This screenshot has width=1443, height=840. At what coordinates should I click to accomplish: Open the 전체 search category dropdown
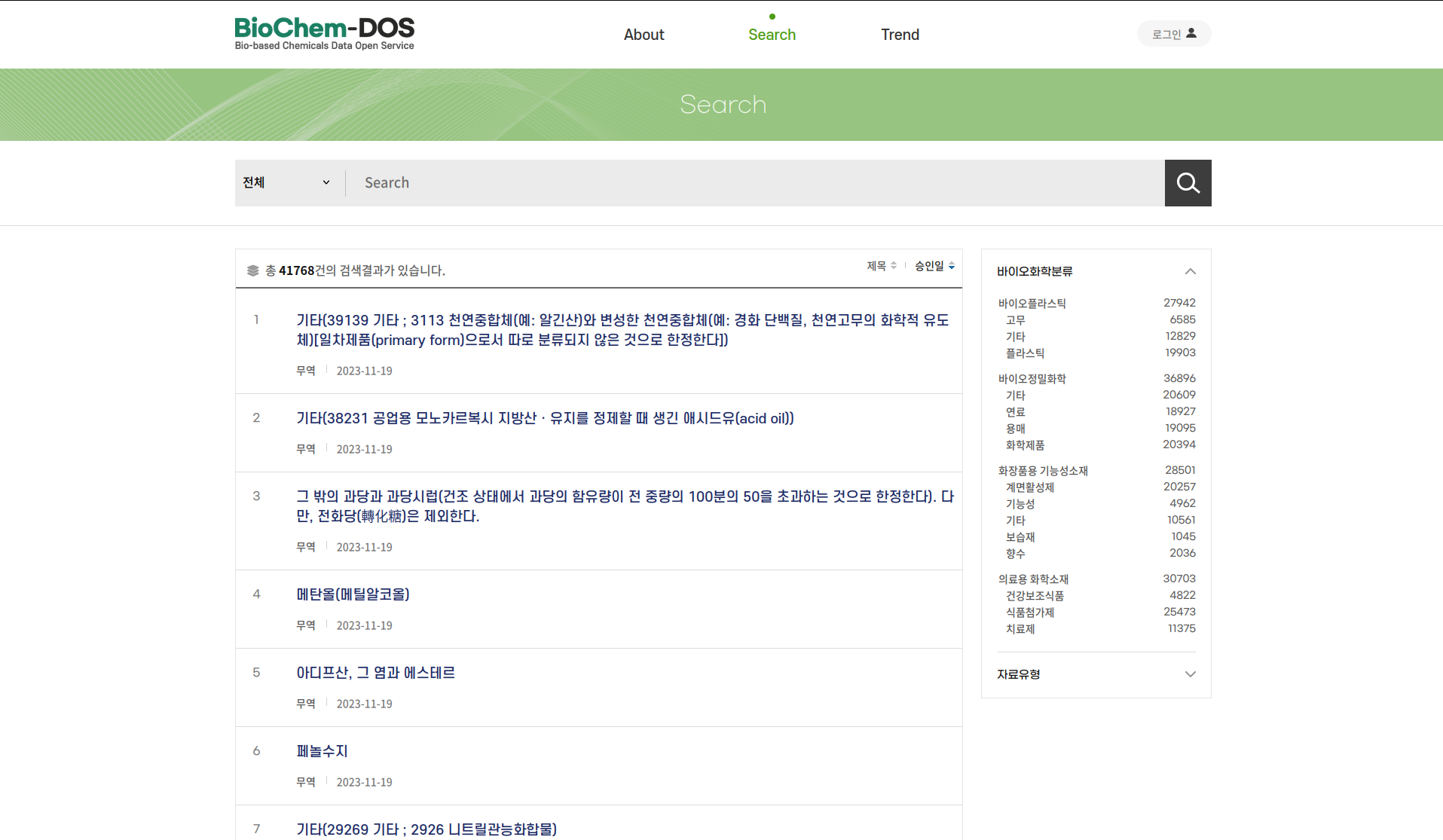tap(286, 182)
